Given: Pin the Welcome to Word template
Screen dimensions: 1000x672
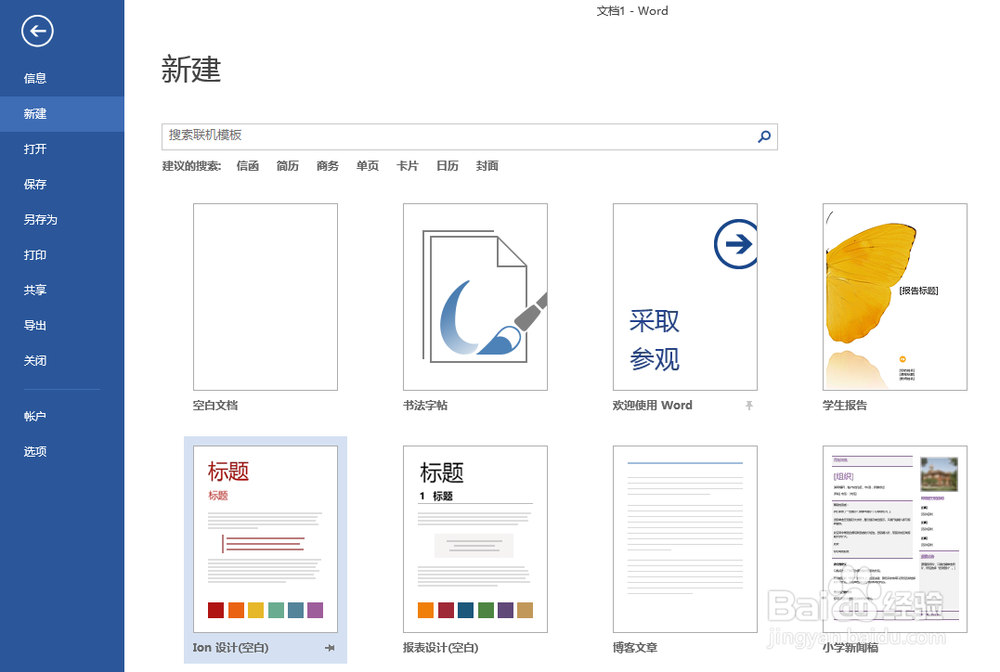Looking at the screenshot, I should click(x=749, y=405).
